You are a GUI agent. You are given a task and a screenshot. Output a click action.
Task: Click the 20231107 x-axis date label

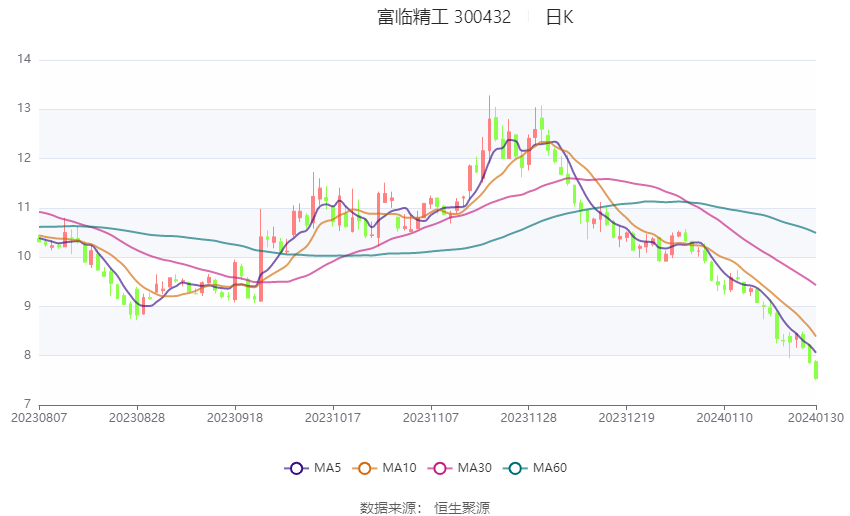(431, 418)
